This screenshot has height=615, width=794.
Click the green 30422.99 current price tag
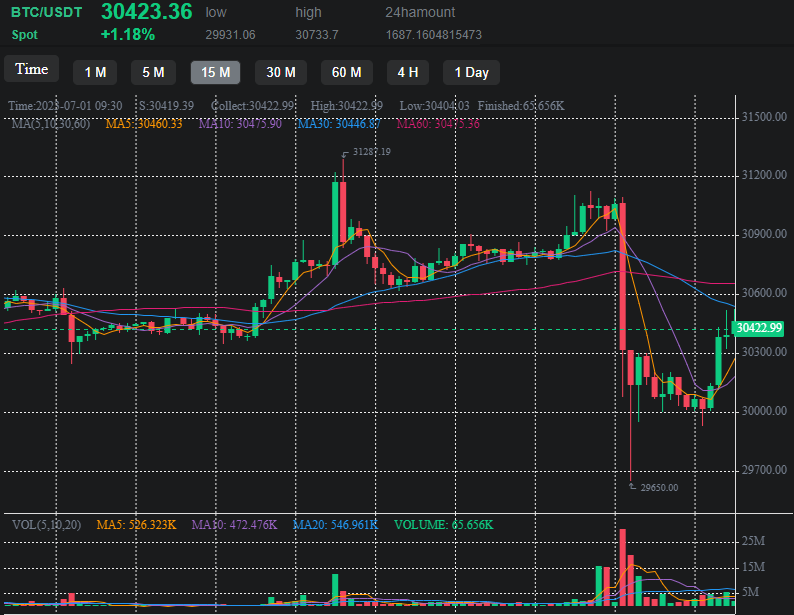(759, 328)
